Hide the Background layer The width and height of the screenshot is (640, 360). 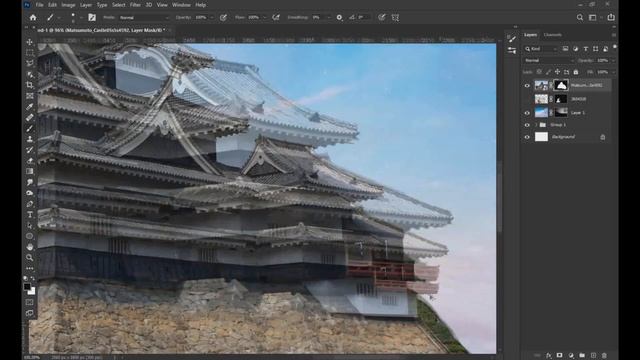click(x=527, y=138)
